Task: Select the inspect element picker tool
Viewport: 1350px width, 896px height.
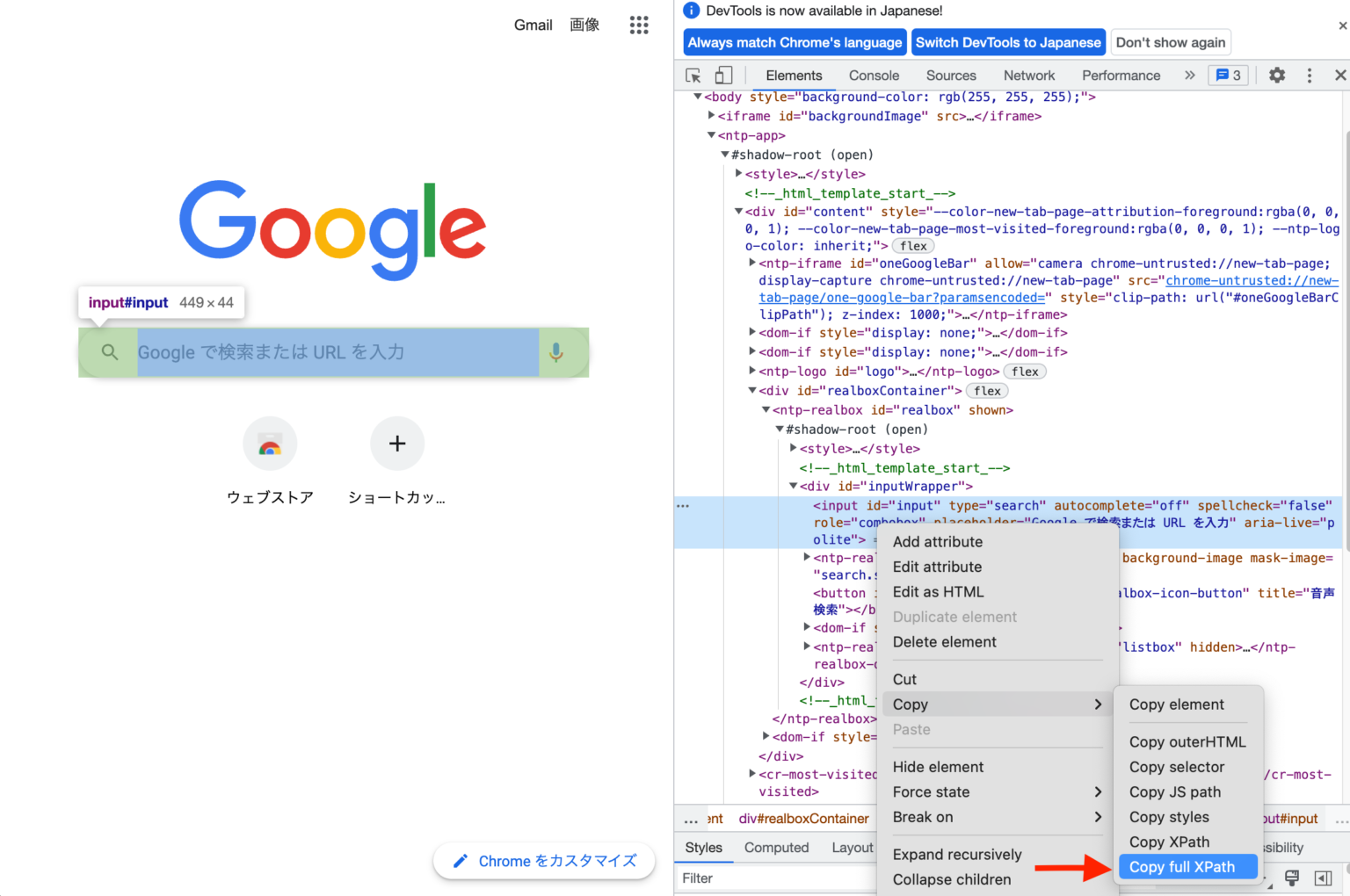Action: coord(693,76)
